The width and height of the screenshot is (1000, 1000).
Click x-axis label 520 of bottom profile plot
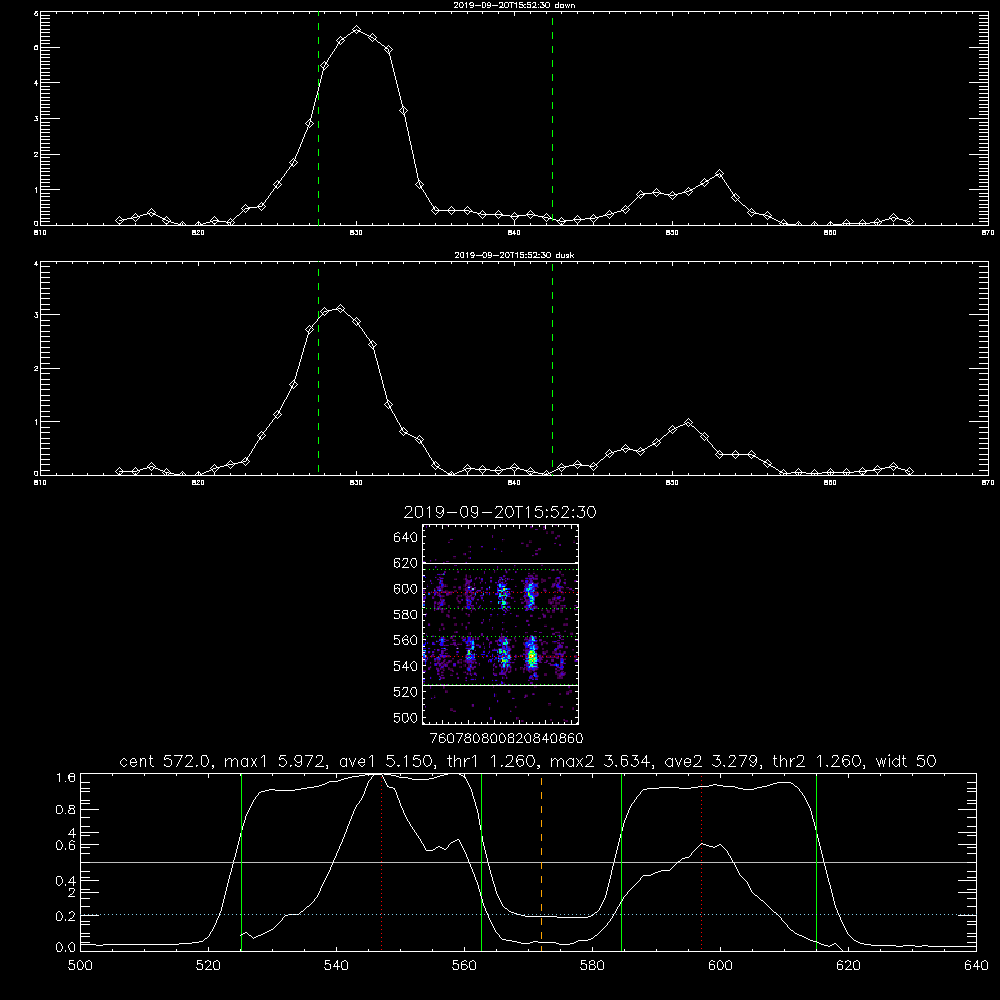point(208,966)
